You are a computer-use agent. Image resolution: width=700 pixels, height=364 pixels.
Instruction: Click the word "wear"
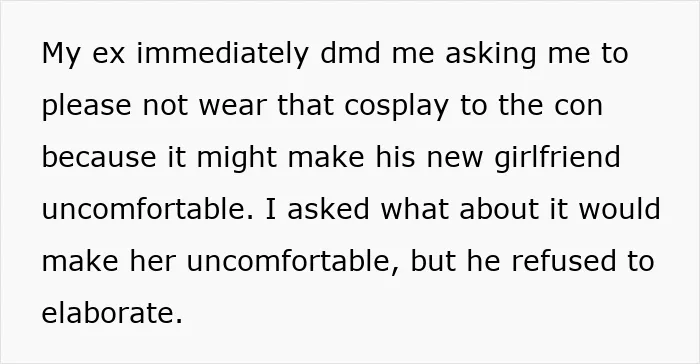(x=232, y=106)
